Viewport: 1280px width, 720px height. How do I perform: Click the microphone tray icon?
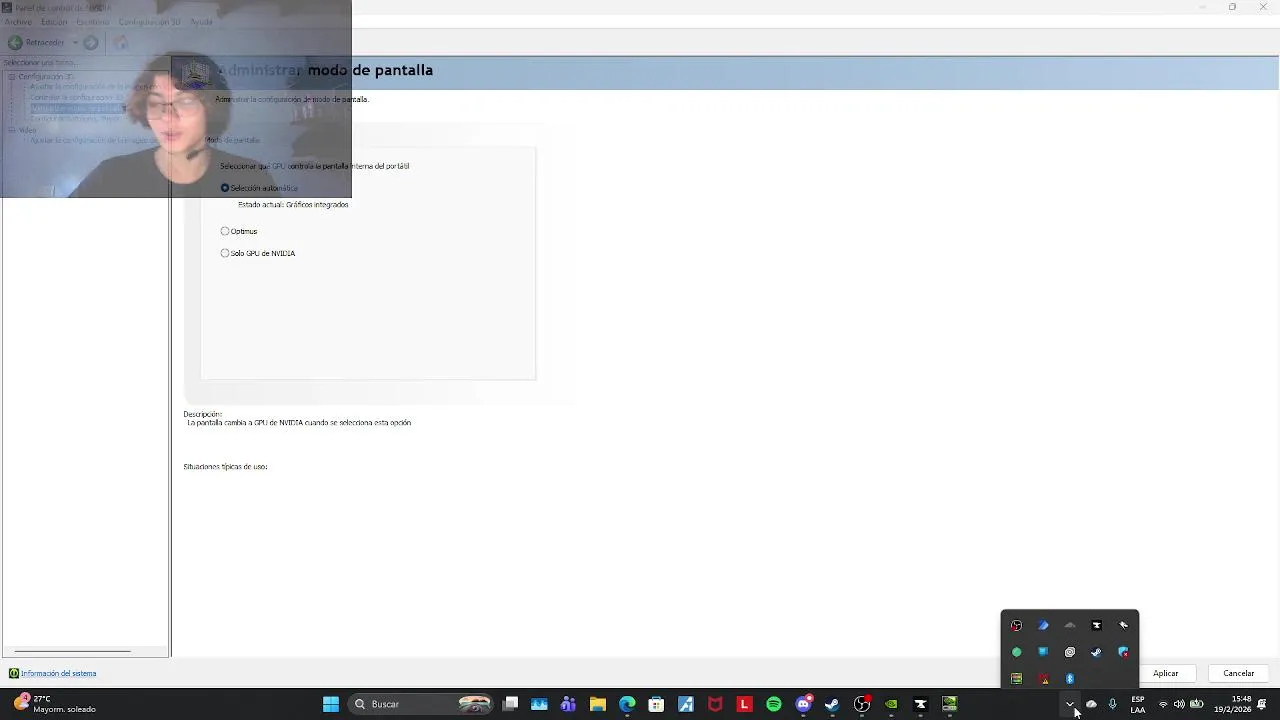1112,704
